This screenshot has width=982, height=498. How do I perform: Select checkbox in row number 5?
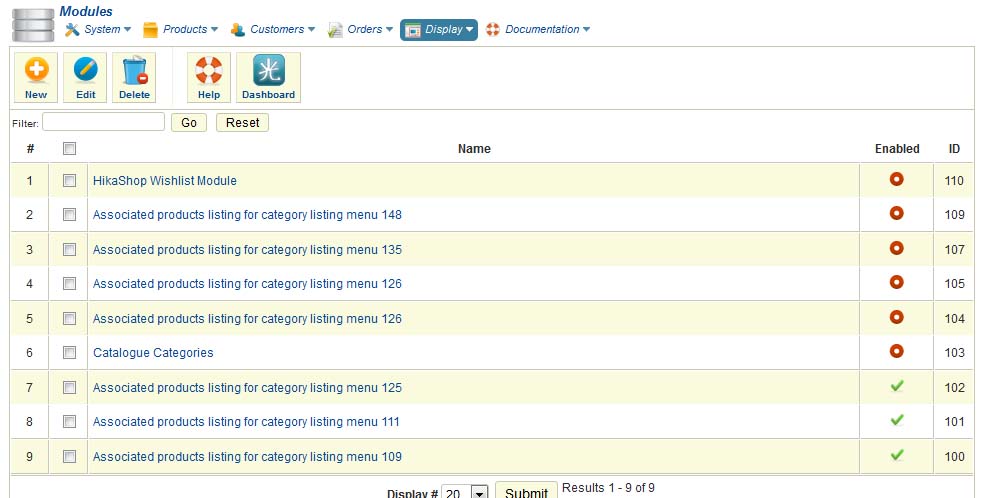[x=70, y=318]
